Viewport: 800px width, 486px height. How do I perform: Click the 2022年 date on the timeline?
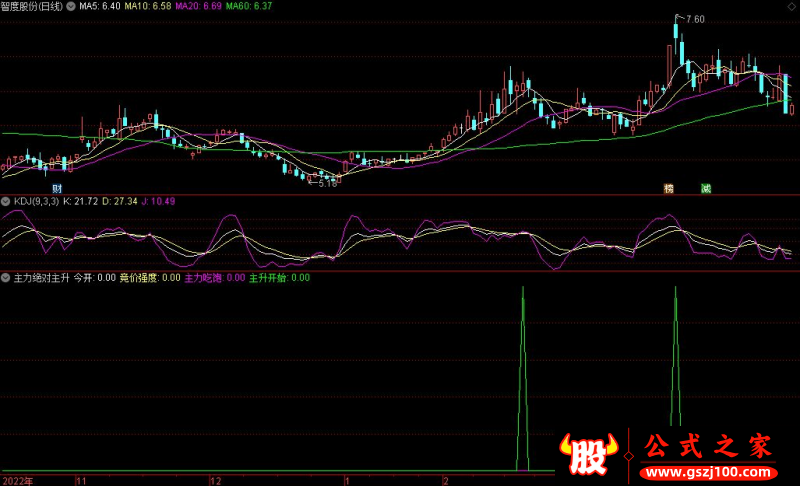(17, 481)
